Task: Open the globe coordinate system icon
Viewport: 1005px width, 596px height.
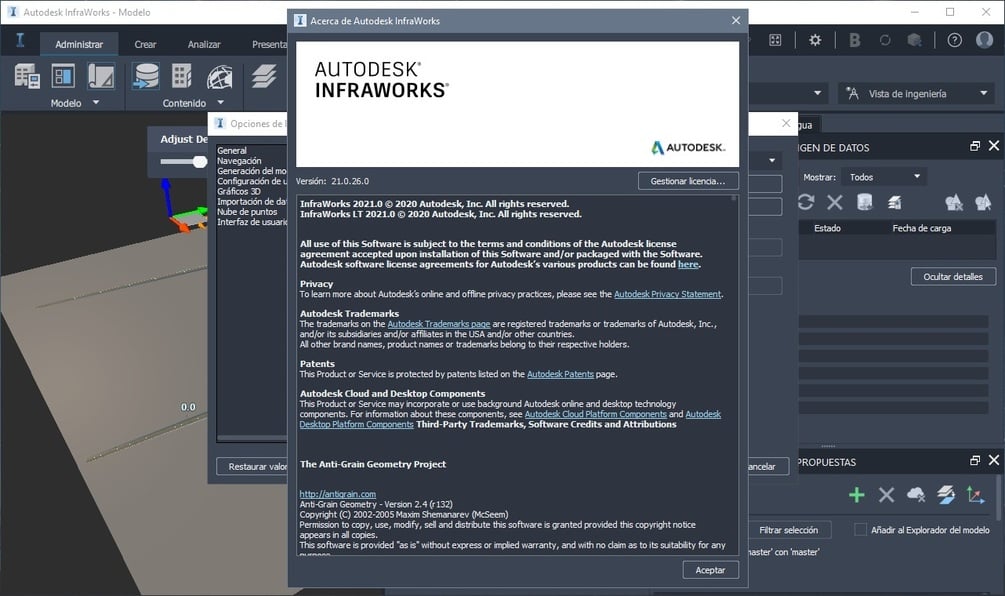Action: pos(220,78)
